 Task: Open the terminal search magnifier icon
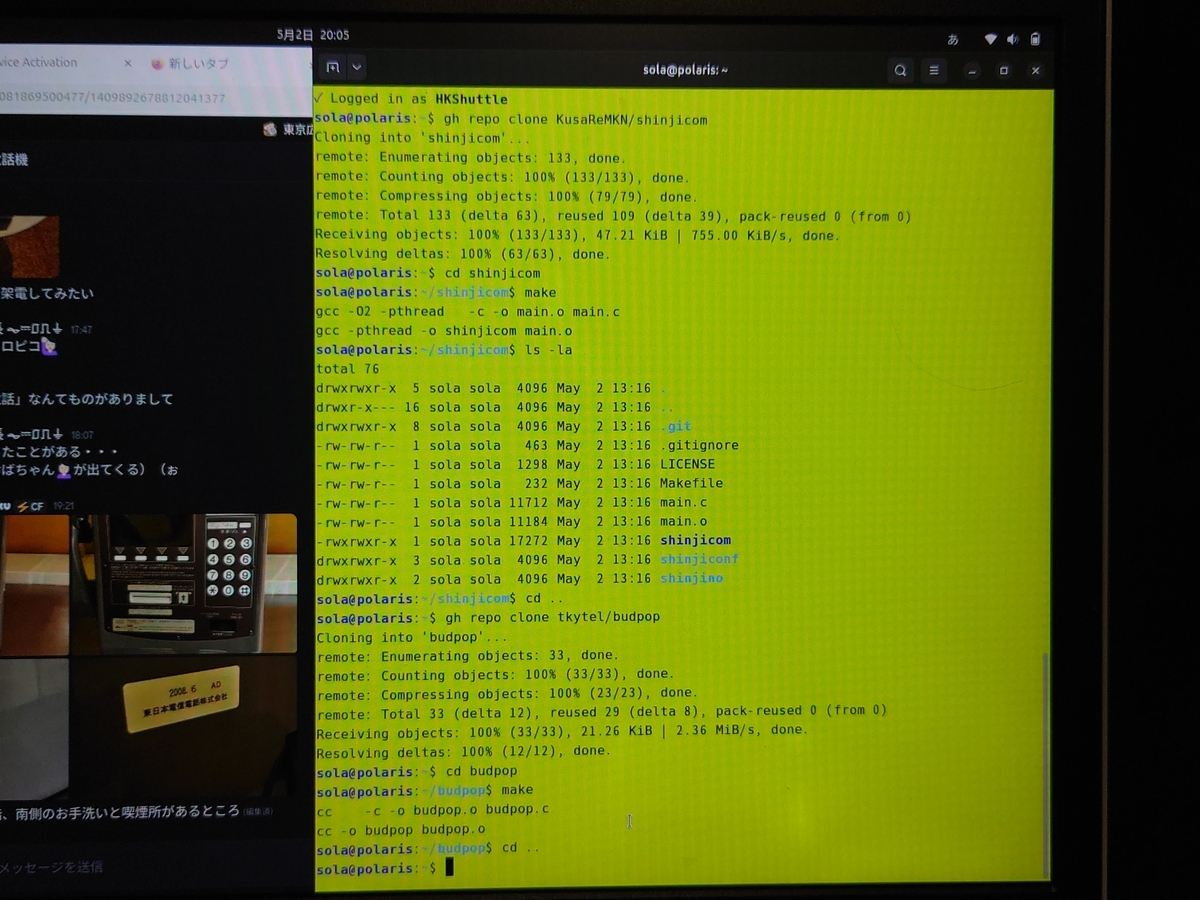coord(900,70)
